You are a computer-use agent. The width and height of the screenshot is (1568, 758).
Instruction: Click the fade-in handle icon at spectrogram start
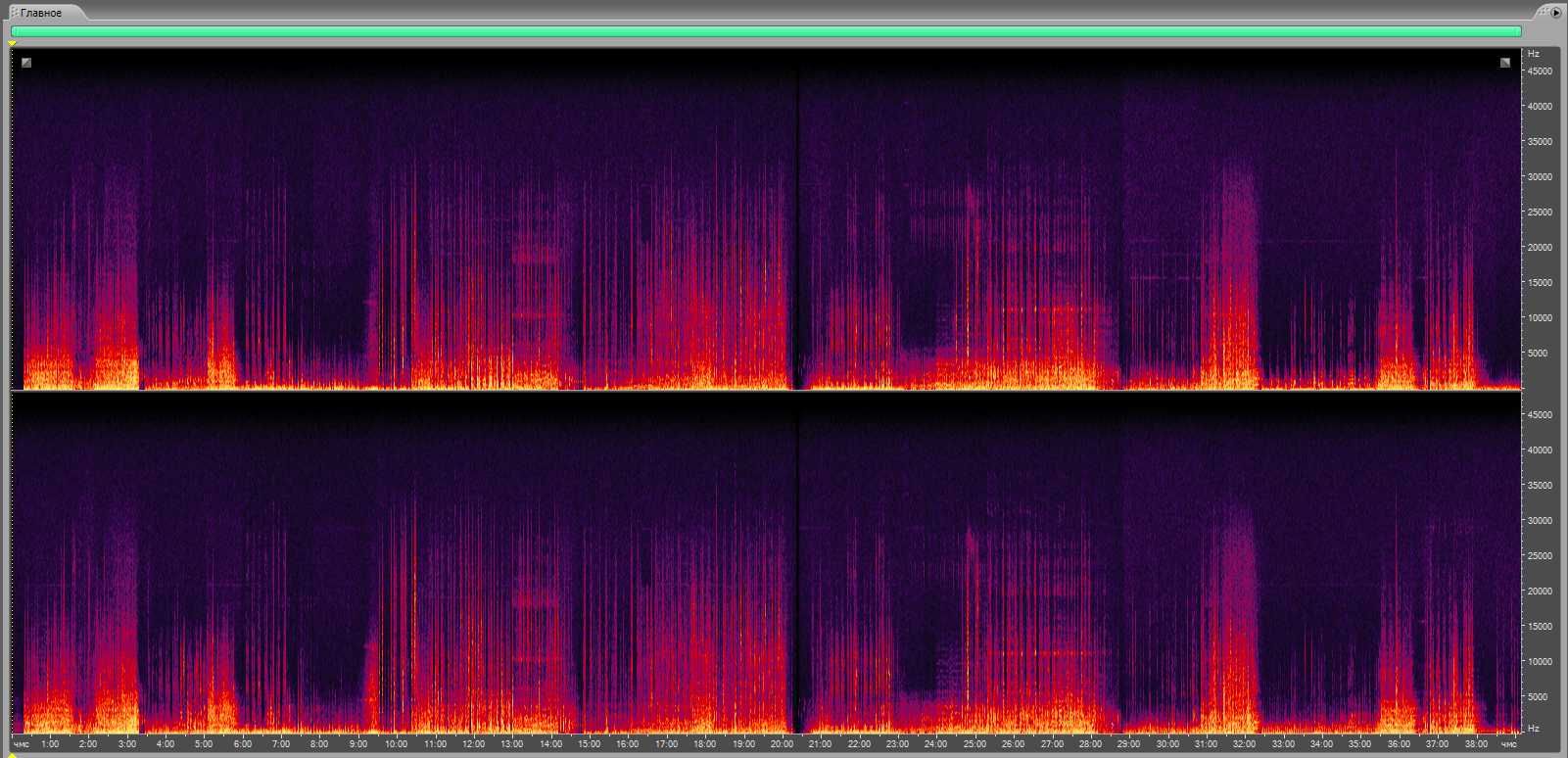[x=26, y=63]
